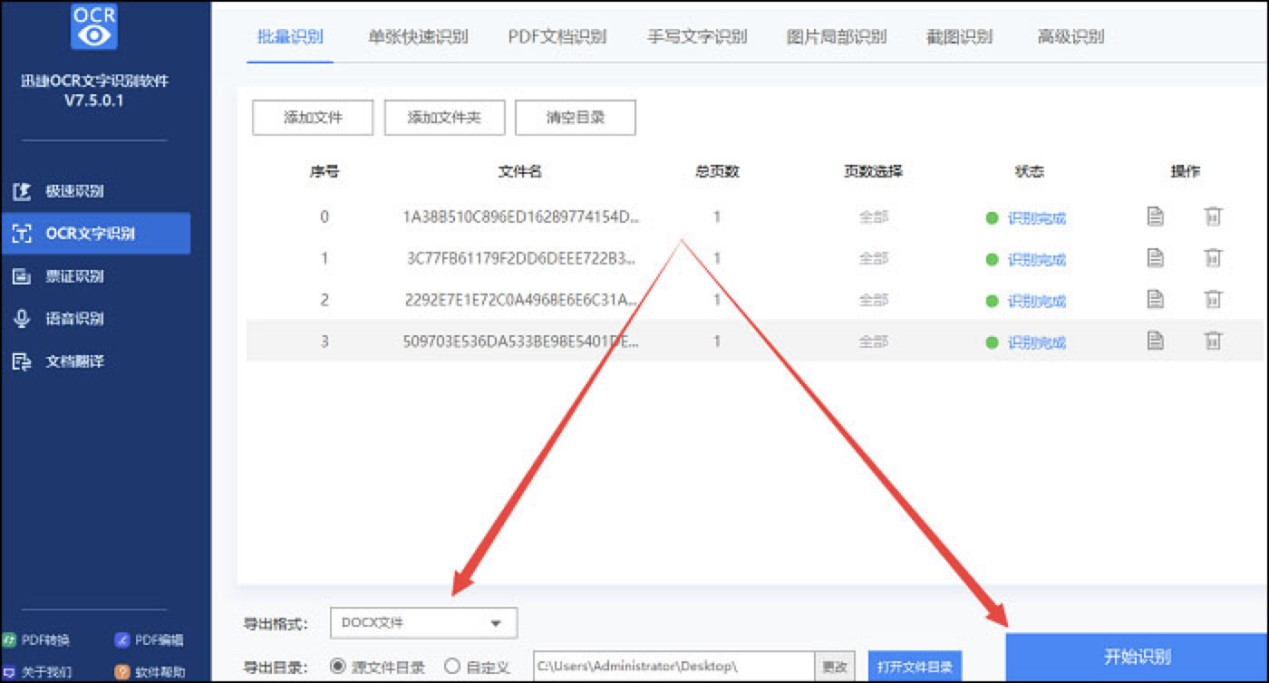
Task: Choose the 语音识别 microphone icon
Action: tap(21, 319)
